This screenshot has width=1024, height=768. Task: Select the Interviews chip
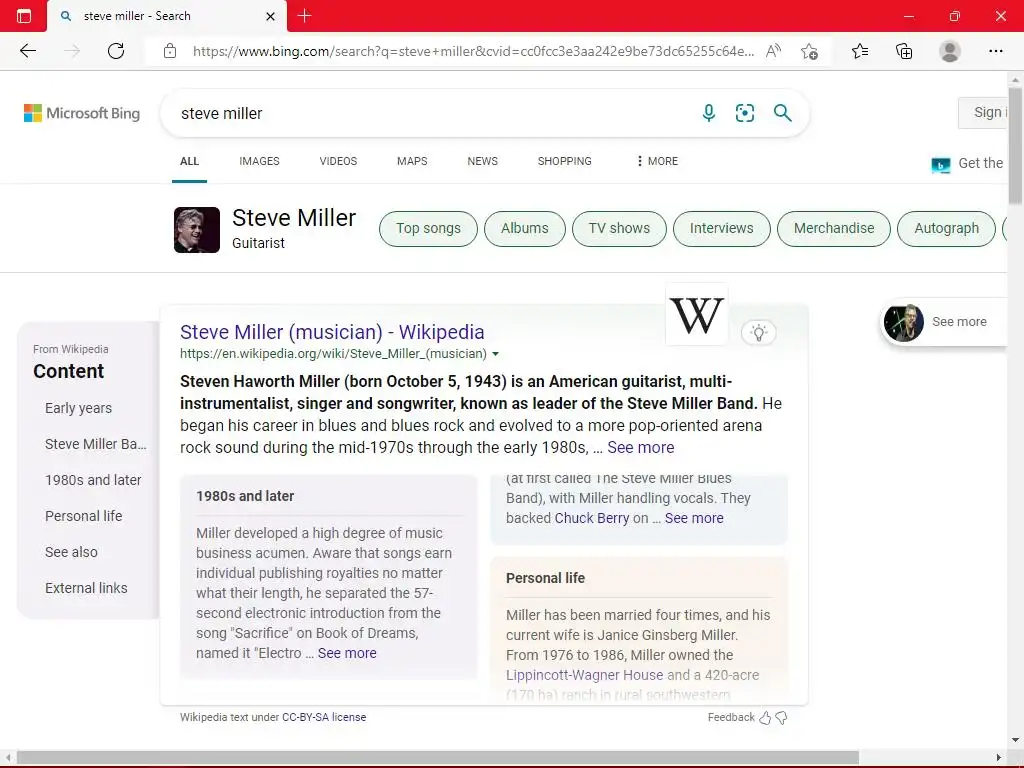tap(722, 229)
